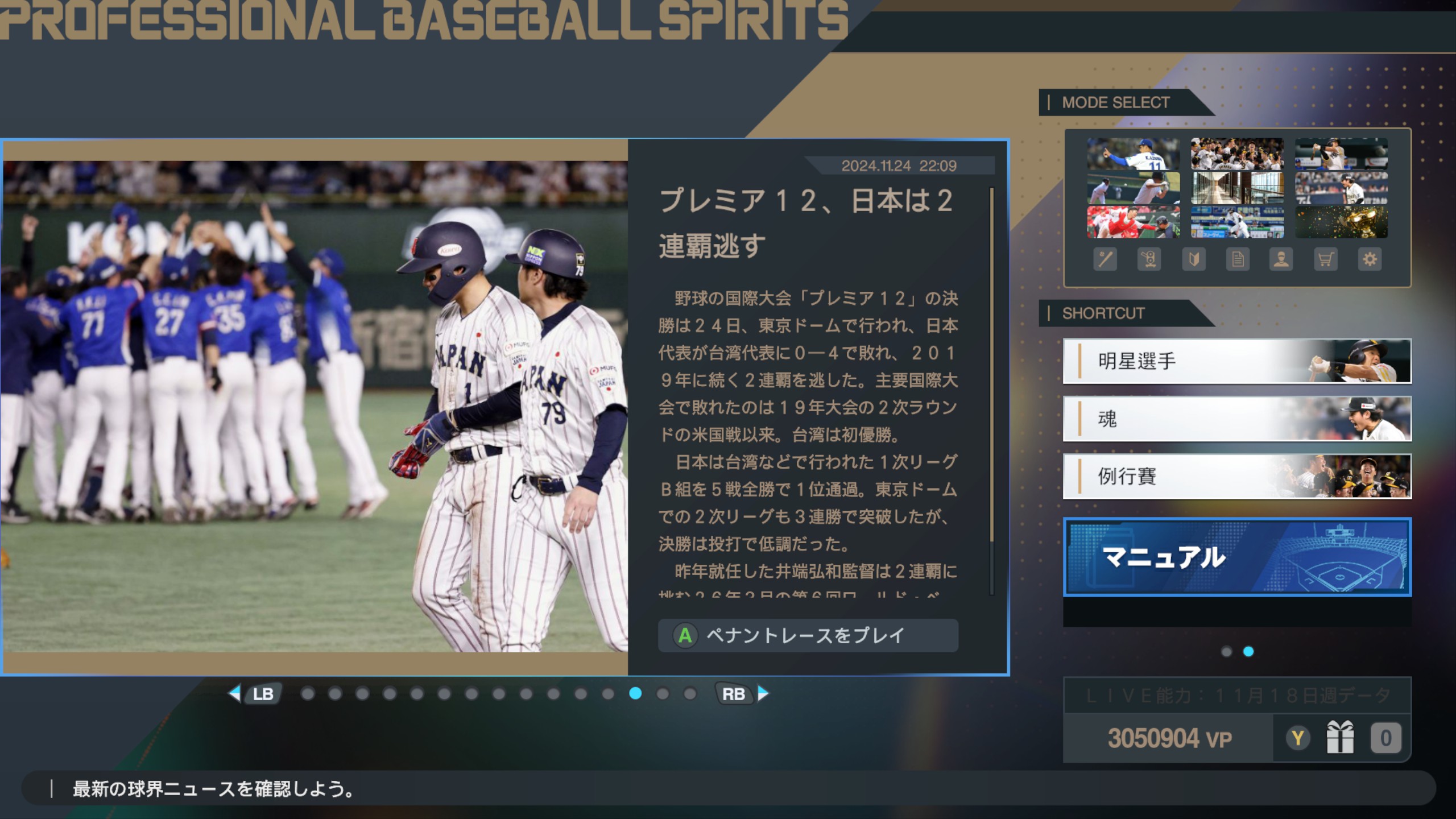Switch to first shortcut page dot
1456x819 pixels.
[1226, 652]
